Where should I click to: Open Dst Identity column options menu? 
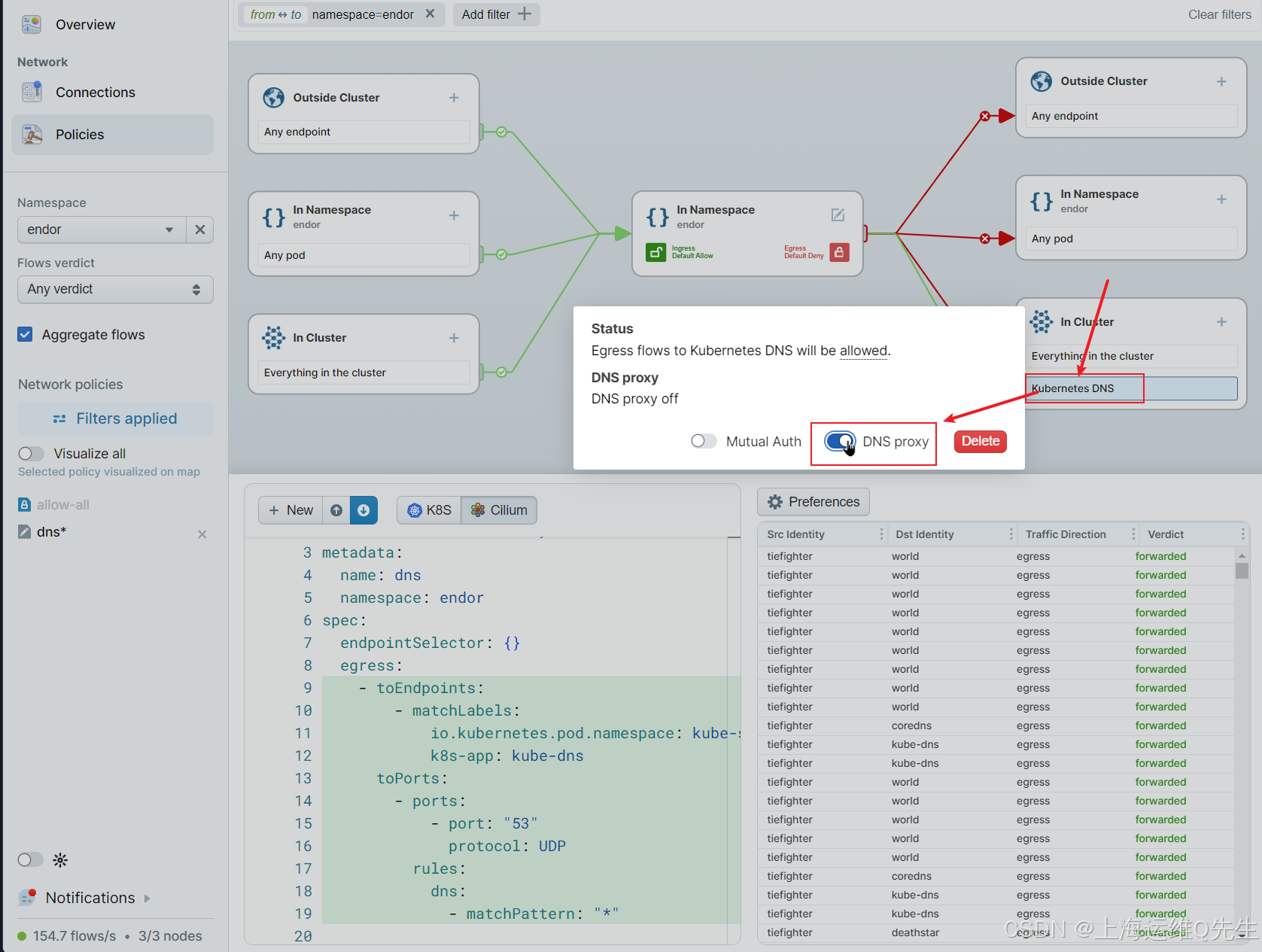[x=1011, y=534]
